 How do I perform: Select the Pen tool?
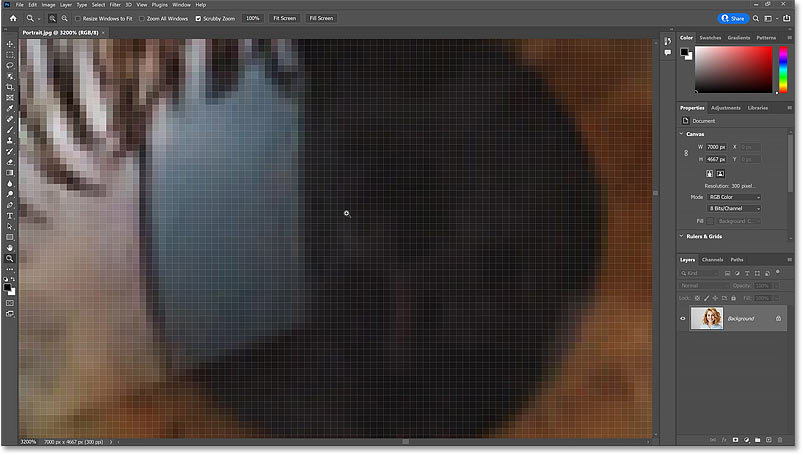coord(10,205)
